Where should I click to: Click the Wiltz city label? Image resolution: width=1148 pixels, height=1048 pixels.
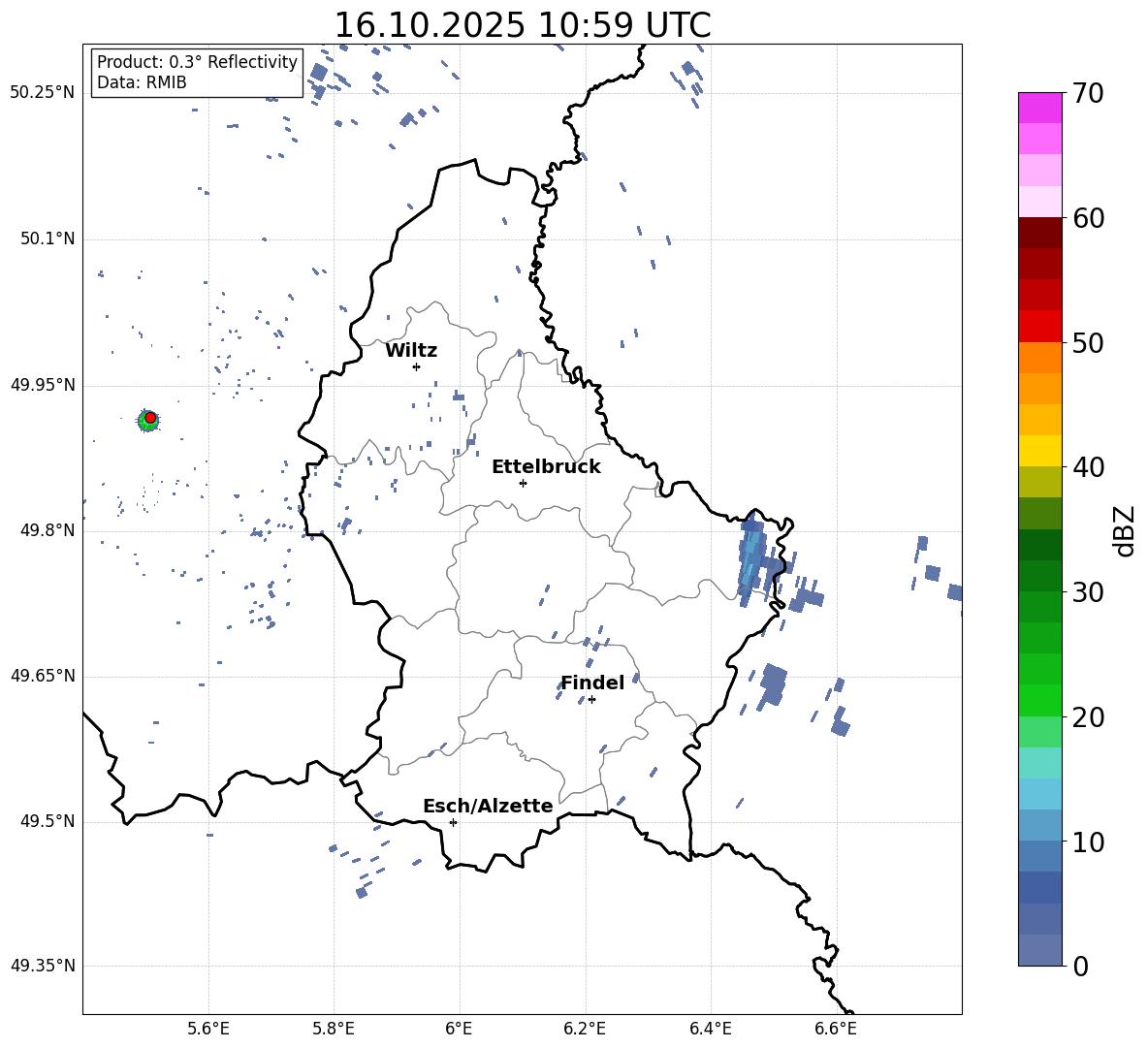coord(411,351)
